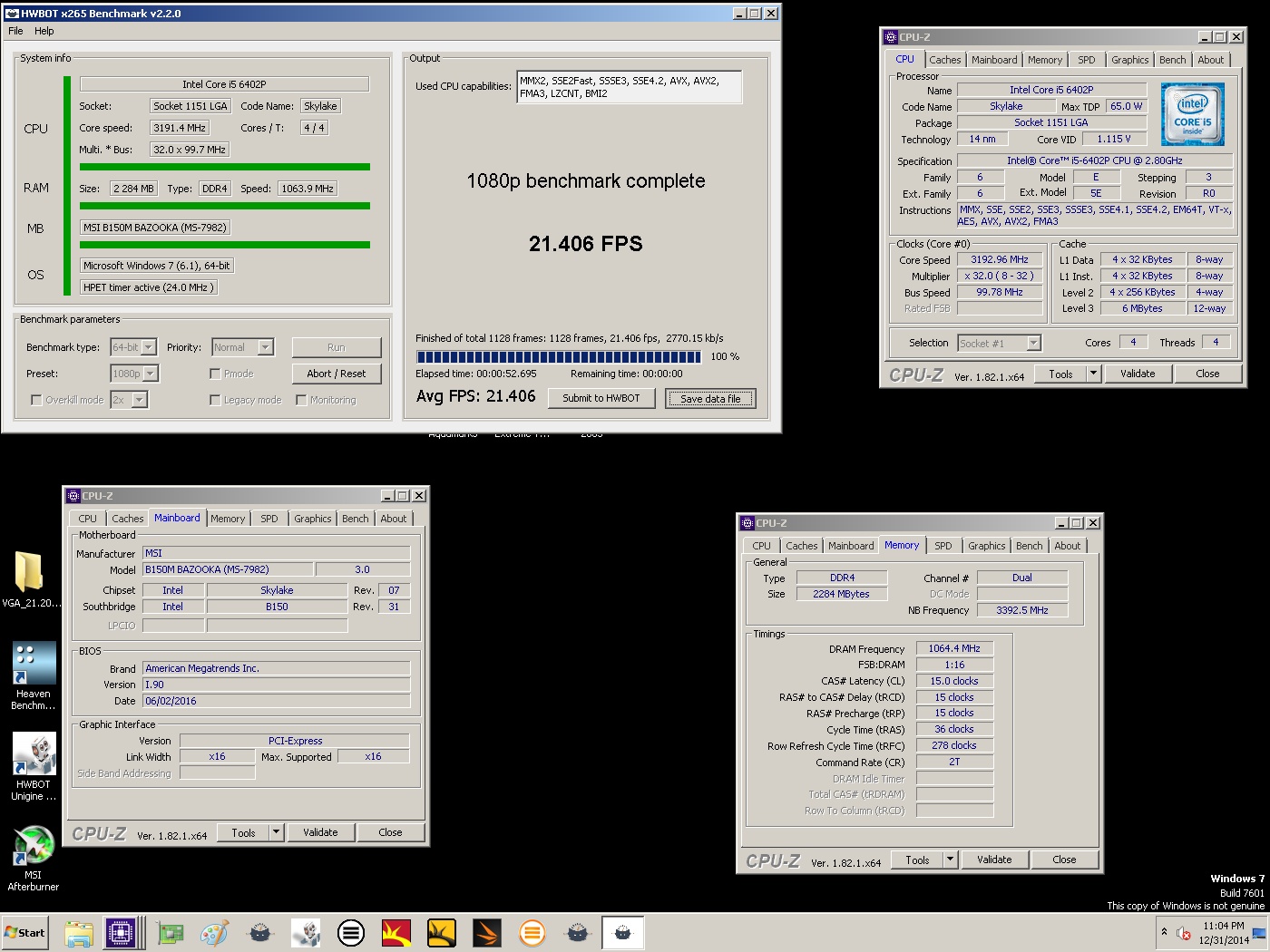
Task: Open the File menu in HWBOT x265
Action: 15,31
